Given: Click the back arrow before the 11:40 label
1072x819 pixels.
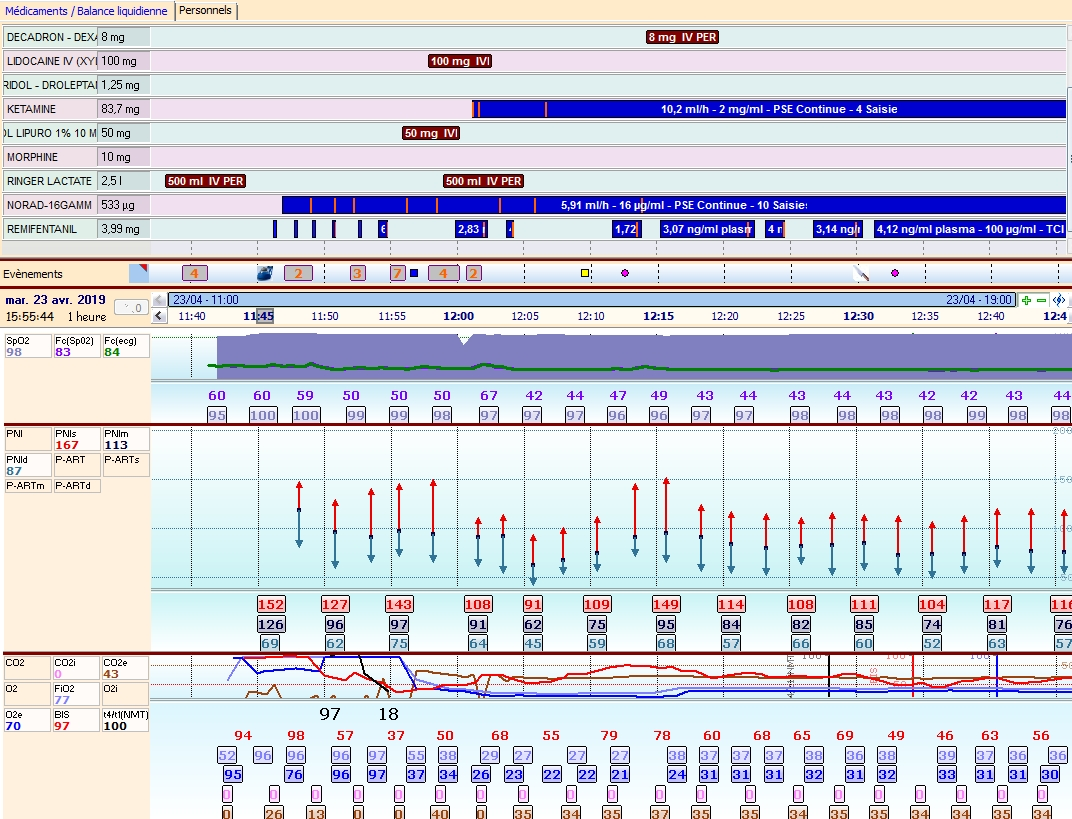Looking at the screenshot, I should point(159,316).
